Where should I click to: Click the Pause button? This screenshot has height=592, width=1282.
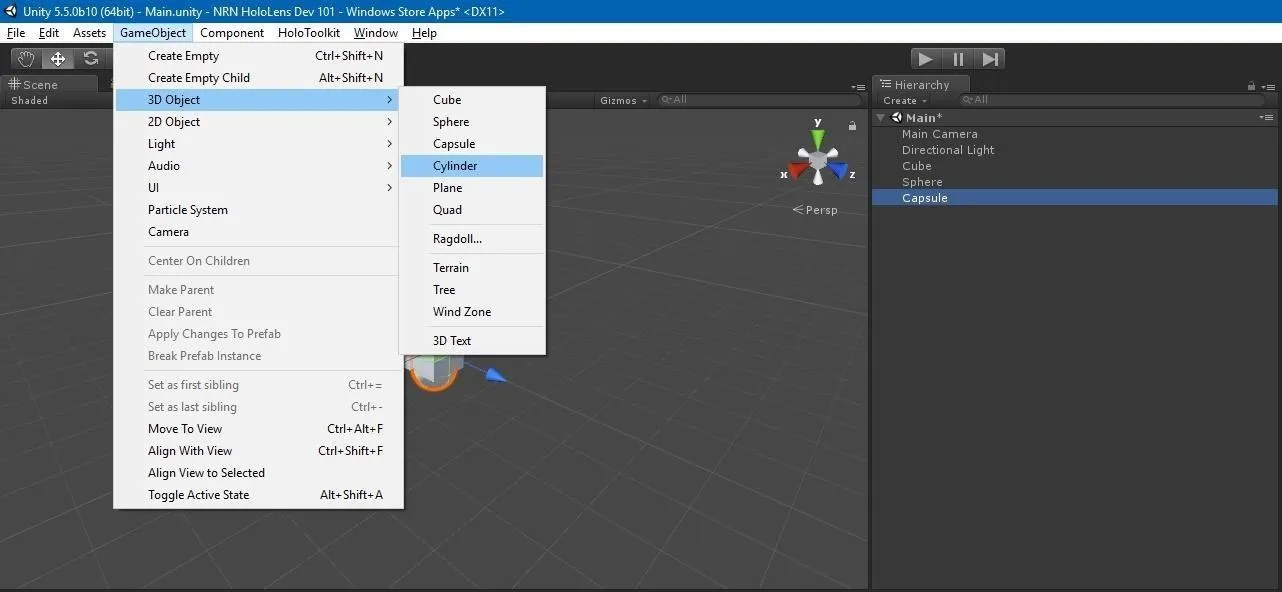[958, 59]
